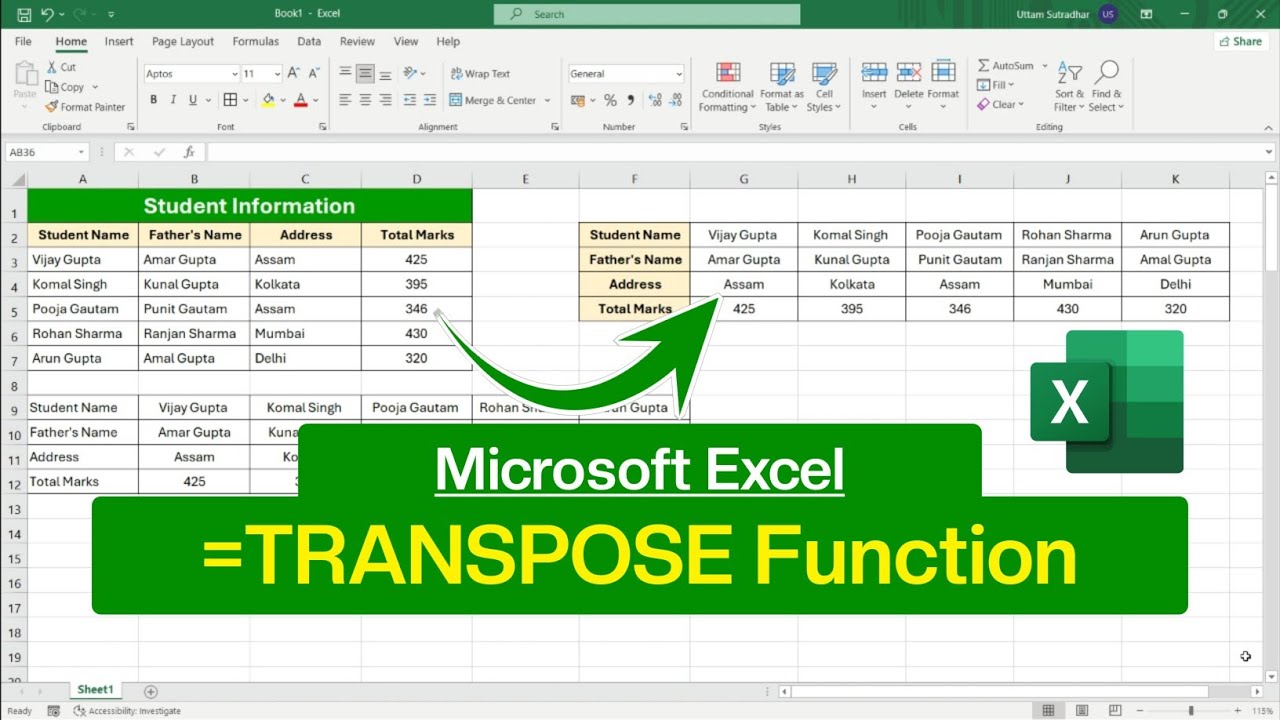Click the Increase Font Size icon
The height and width of the screenshot is (720, 1280).
coord(293,74)
